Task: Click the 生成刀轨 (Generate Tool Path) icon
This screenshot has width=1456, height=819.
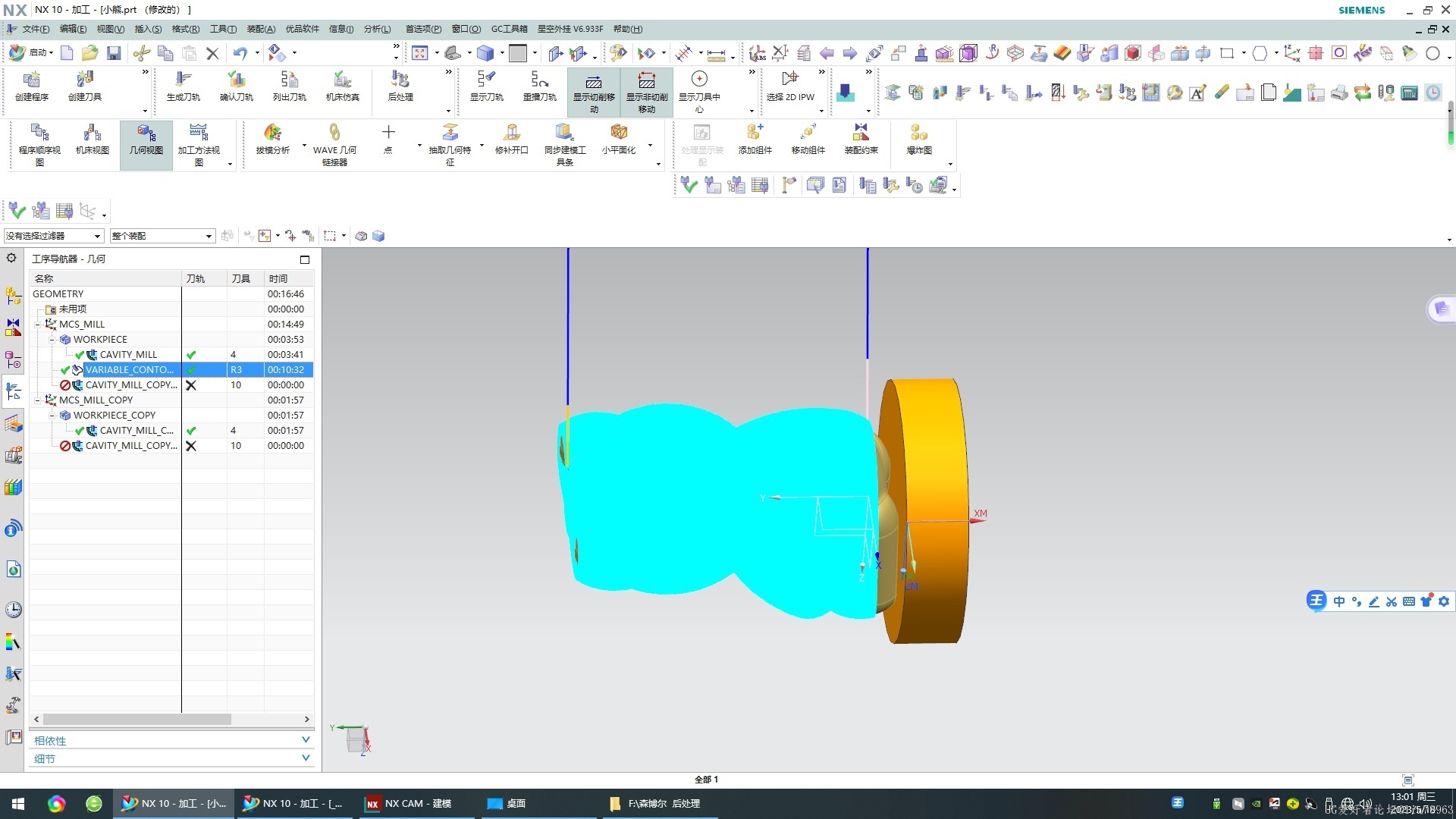Action: [x=183, y=85]
